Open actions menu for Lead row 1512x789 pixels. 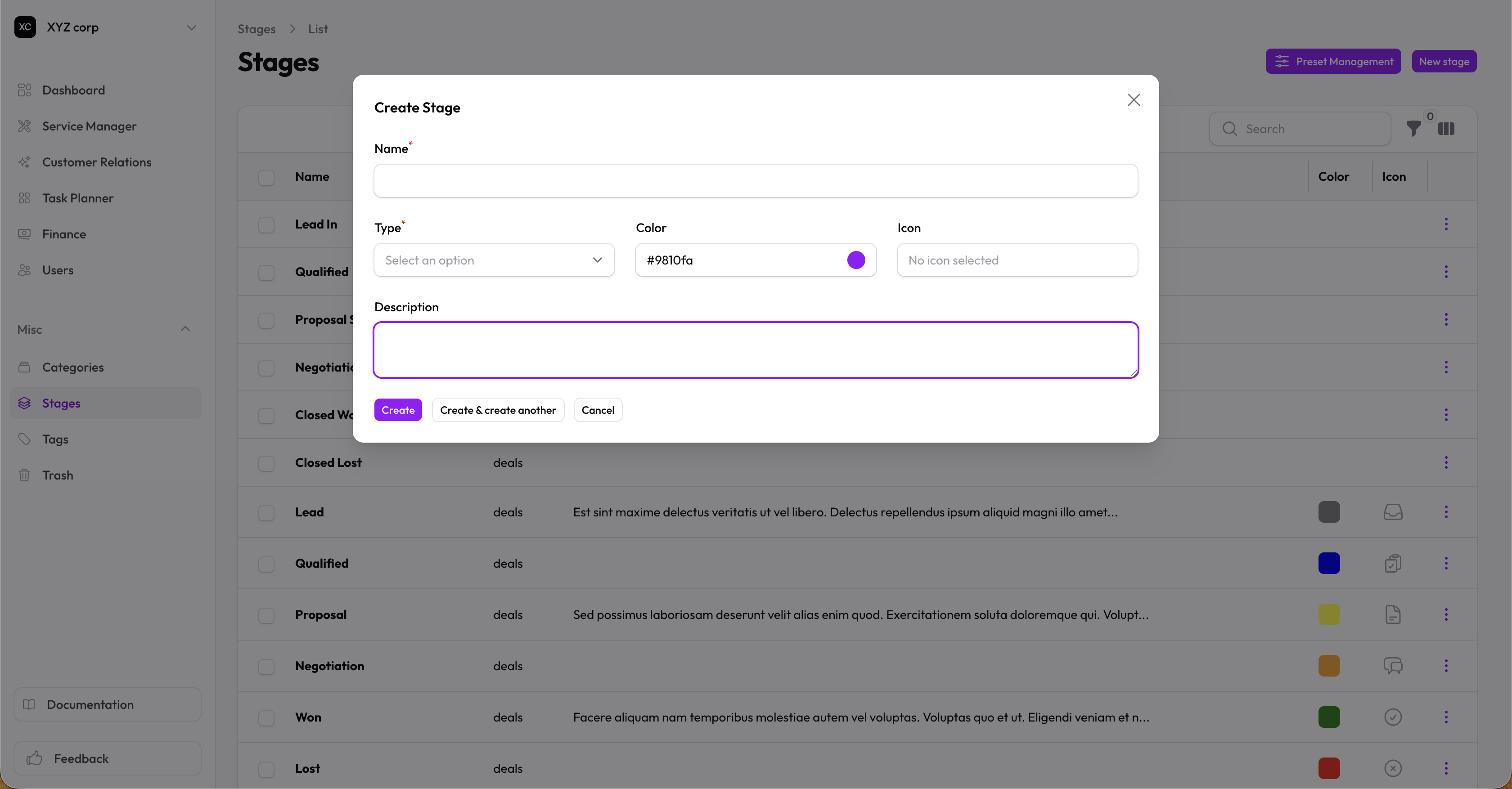(x=1446, y=512)
